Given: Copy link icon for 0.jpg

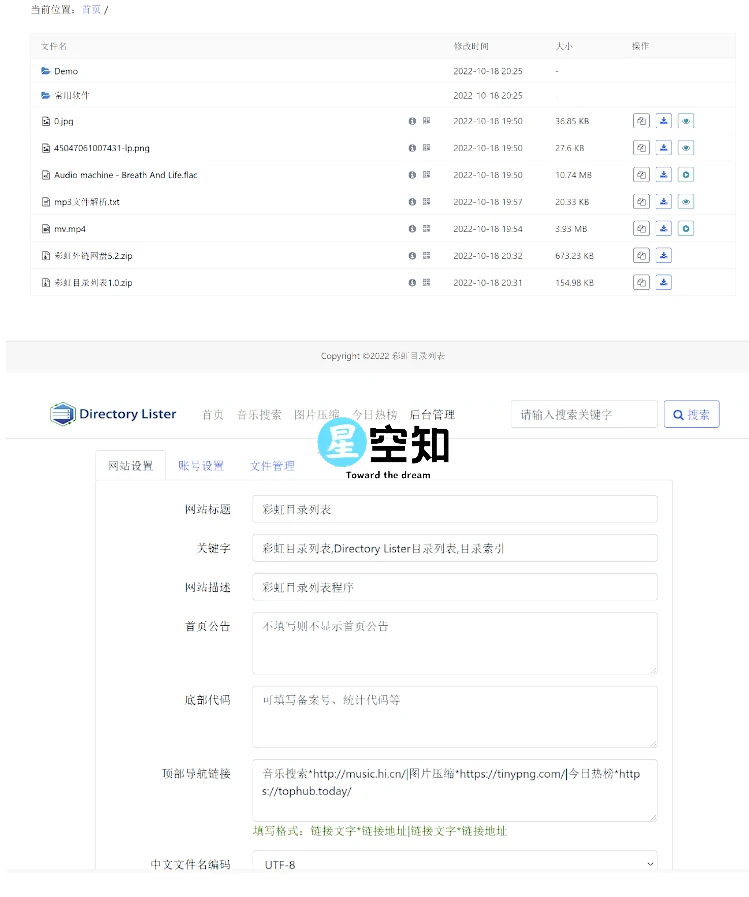Looking at the screenshot, I should 641,121.
